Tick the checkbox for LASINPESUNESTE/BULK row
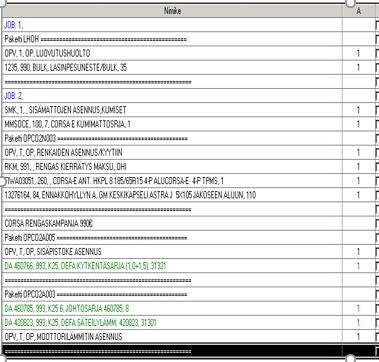 [377, 68]
